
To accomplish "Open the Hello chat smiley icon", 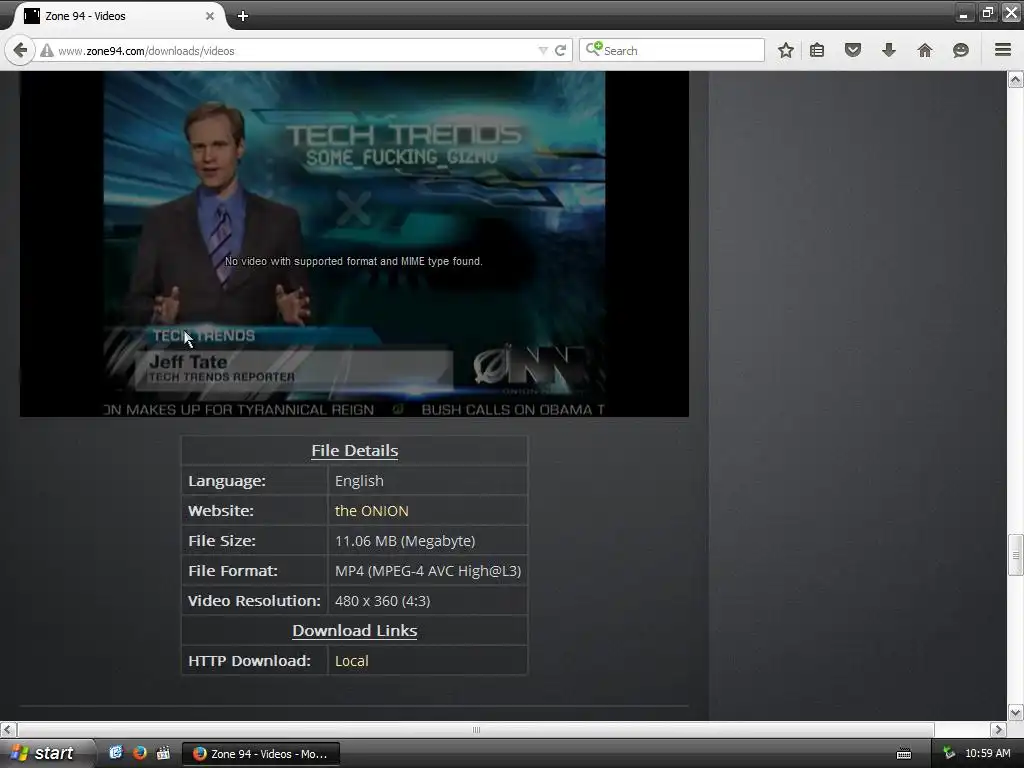I will 961,50.
